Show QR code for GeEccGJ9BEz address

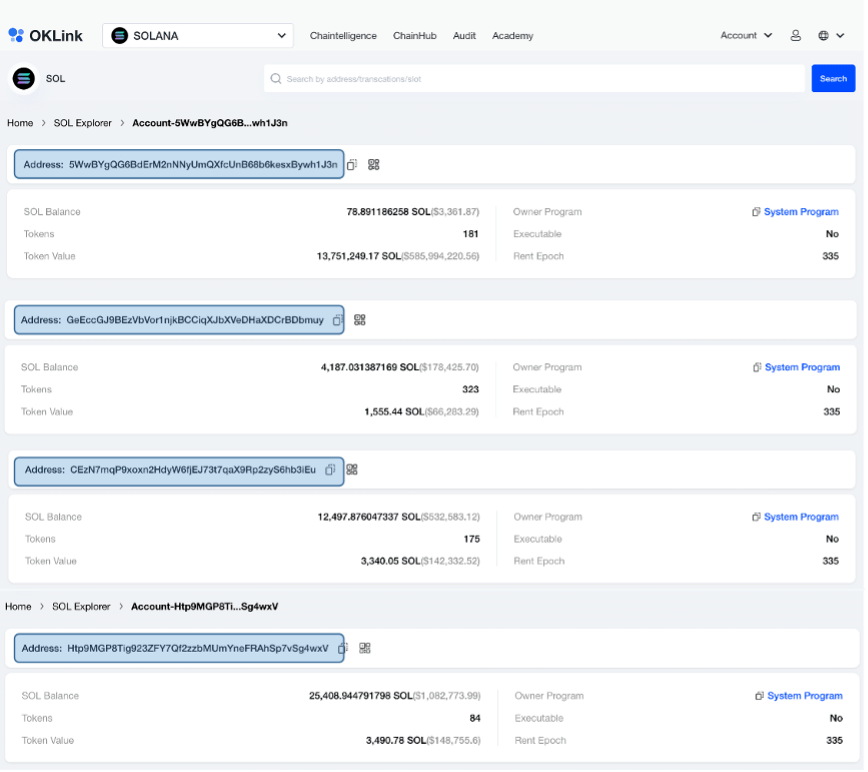coord(360,320)
